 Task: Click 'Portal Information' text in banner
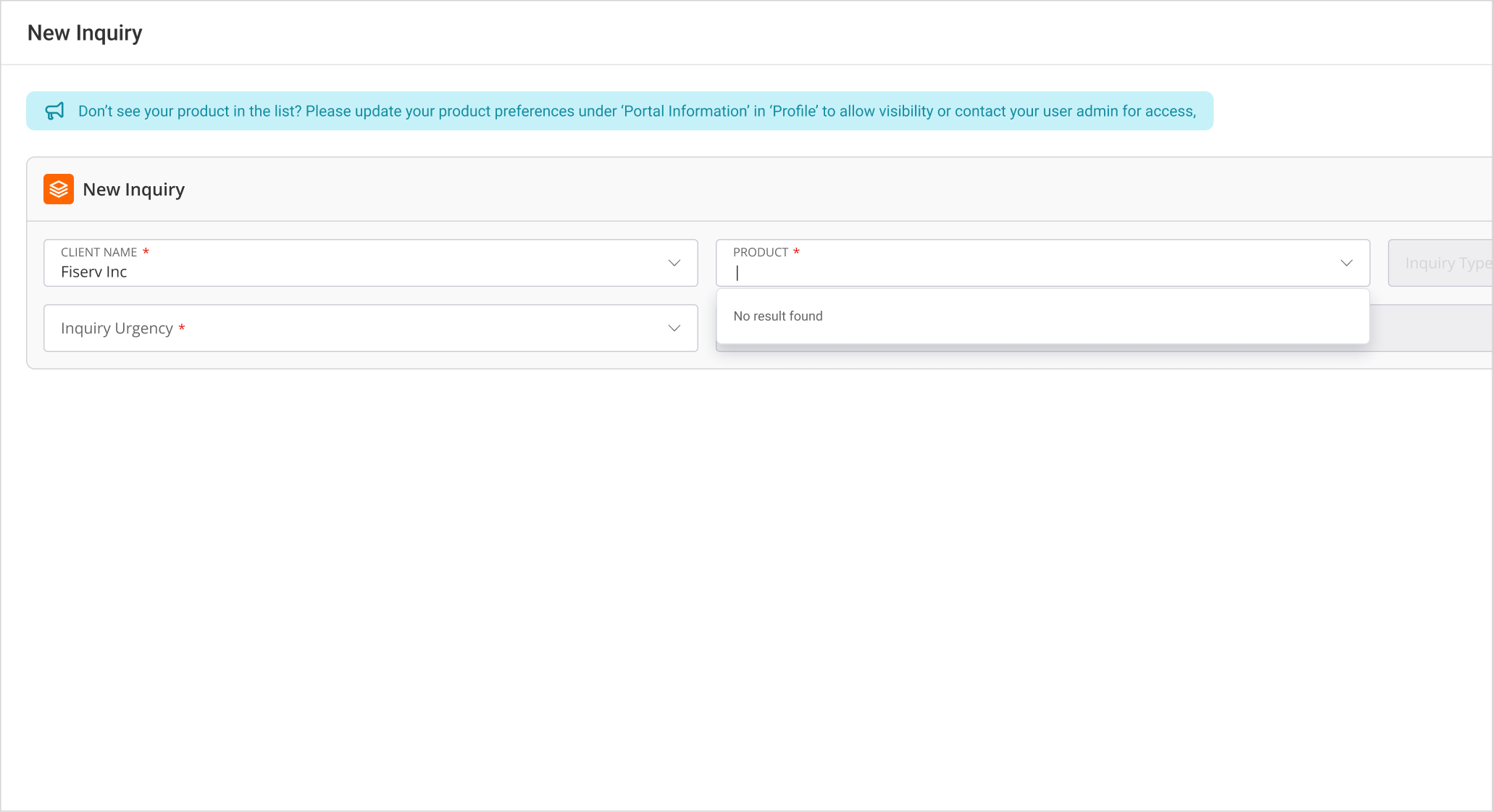click(685, 111)
